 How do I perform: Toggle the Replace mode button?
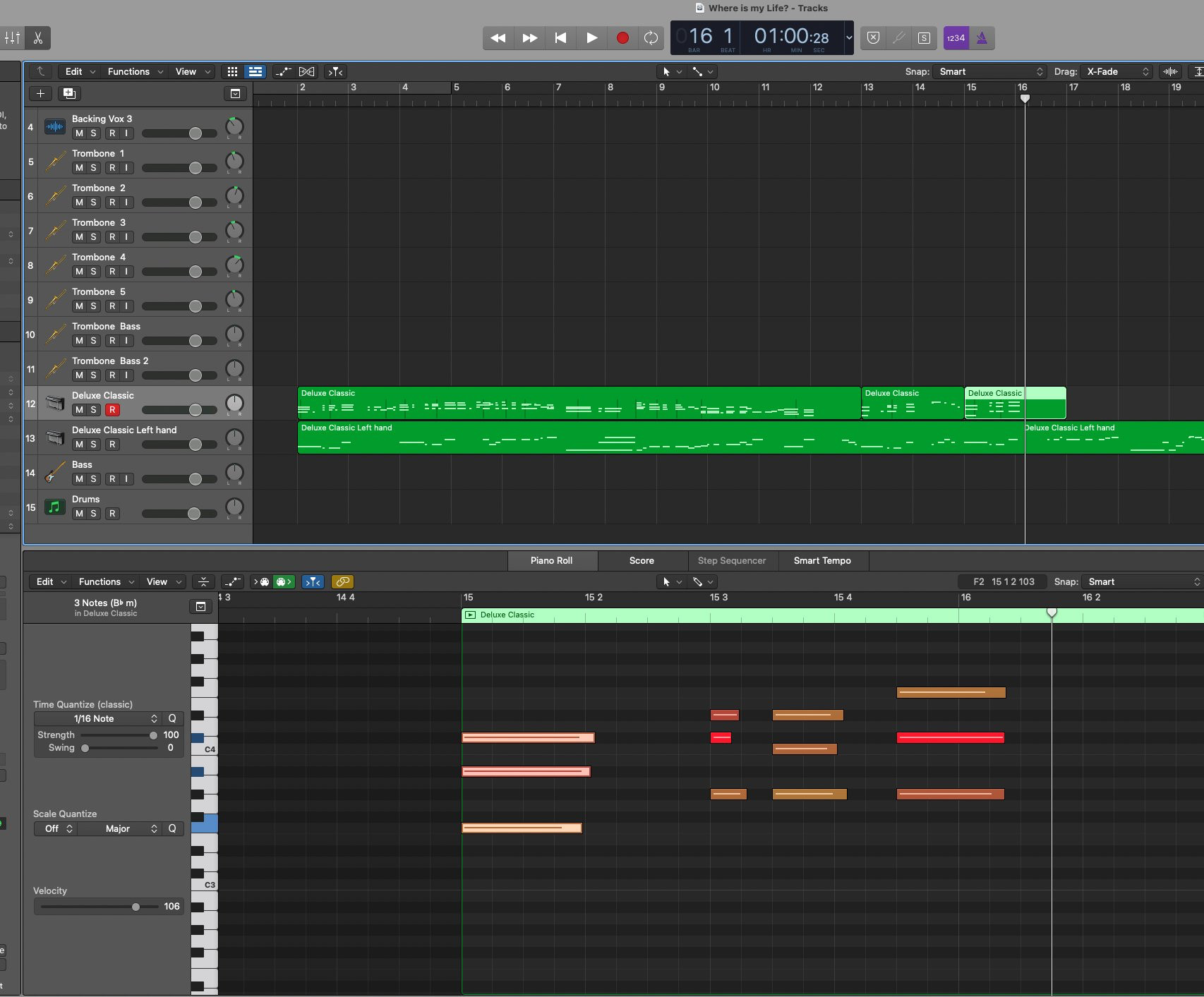pos(873,38)
